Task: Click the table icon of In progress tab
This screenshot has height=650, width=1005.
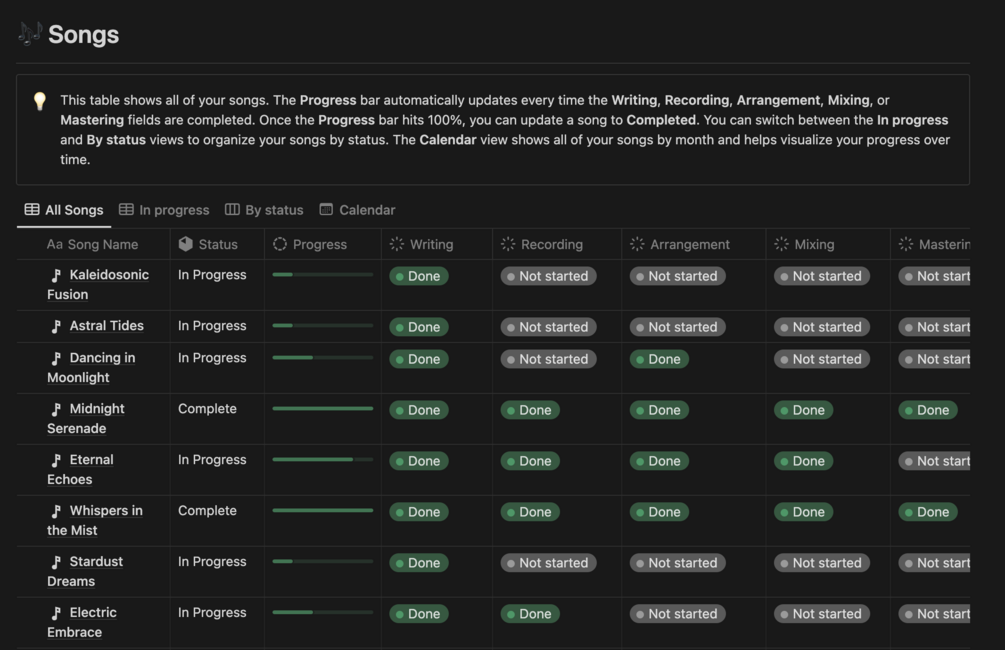Action: click(126, 210)
